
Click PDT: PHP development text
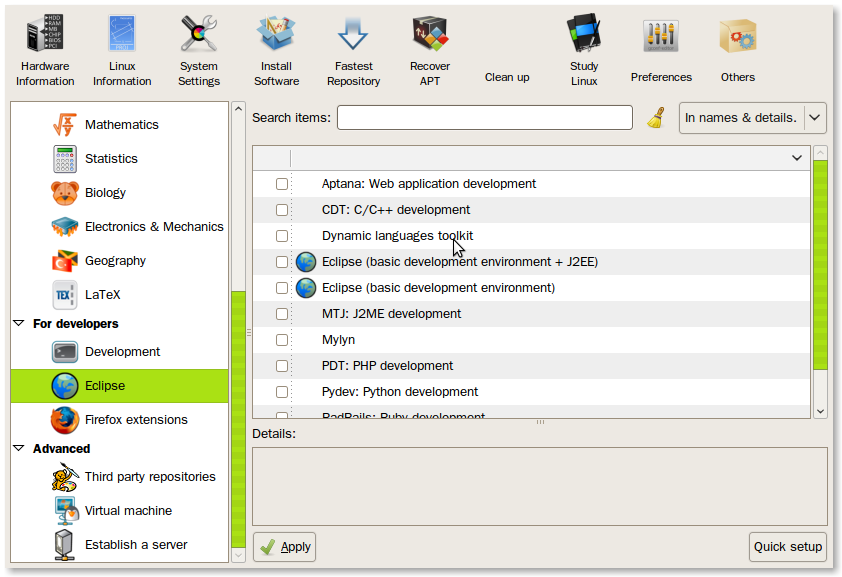pos(387,366)
